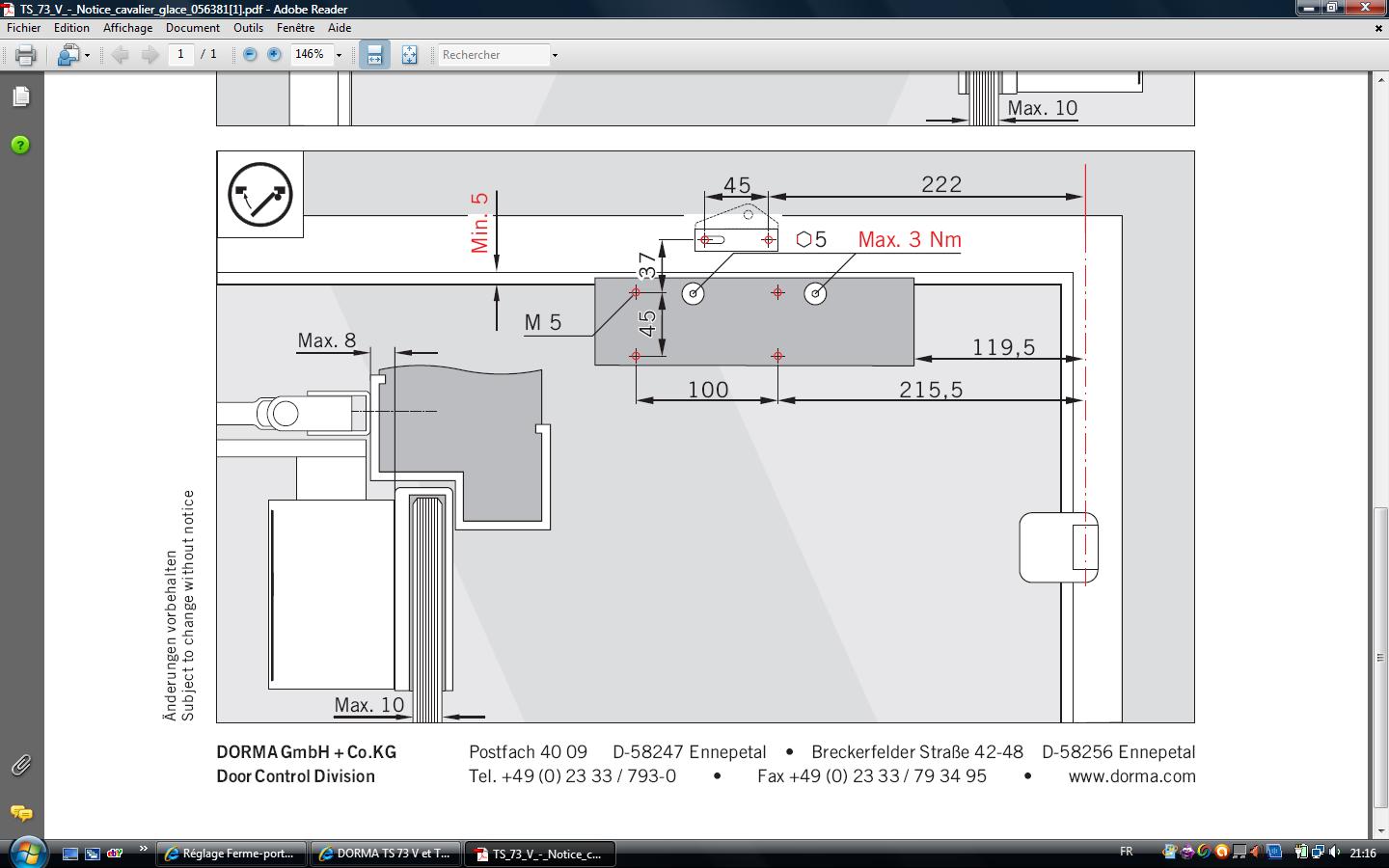The image size is (1389, 868).
Task: Click Switch Between Windows quick launch icon
Action: click(x=93, y=854)
